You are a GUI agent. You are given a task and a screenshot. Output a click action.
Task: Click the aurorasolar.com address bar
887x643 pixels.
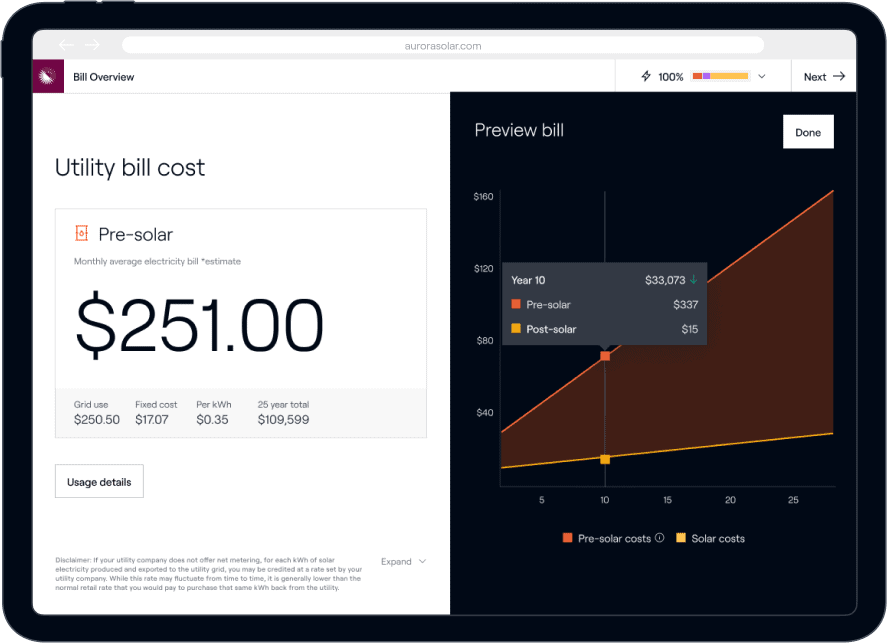point(443,45)
